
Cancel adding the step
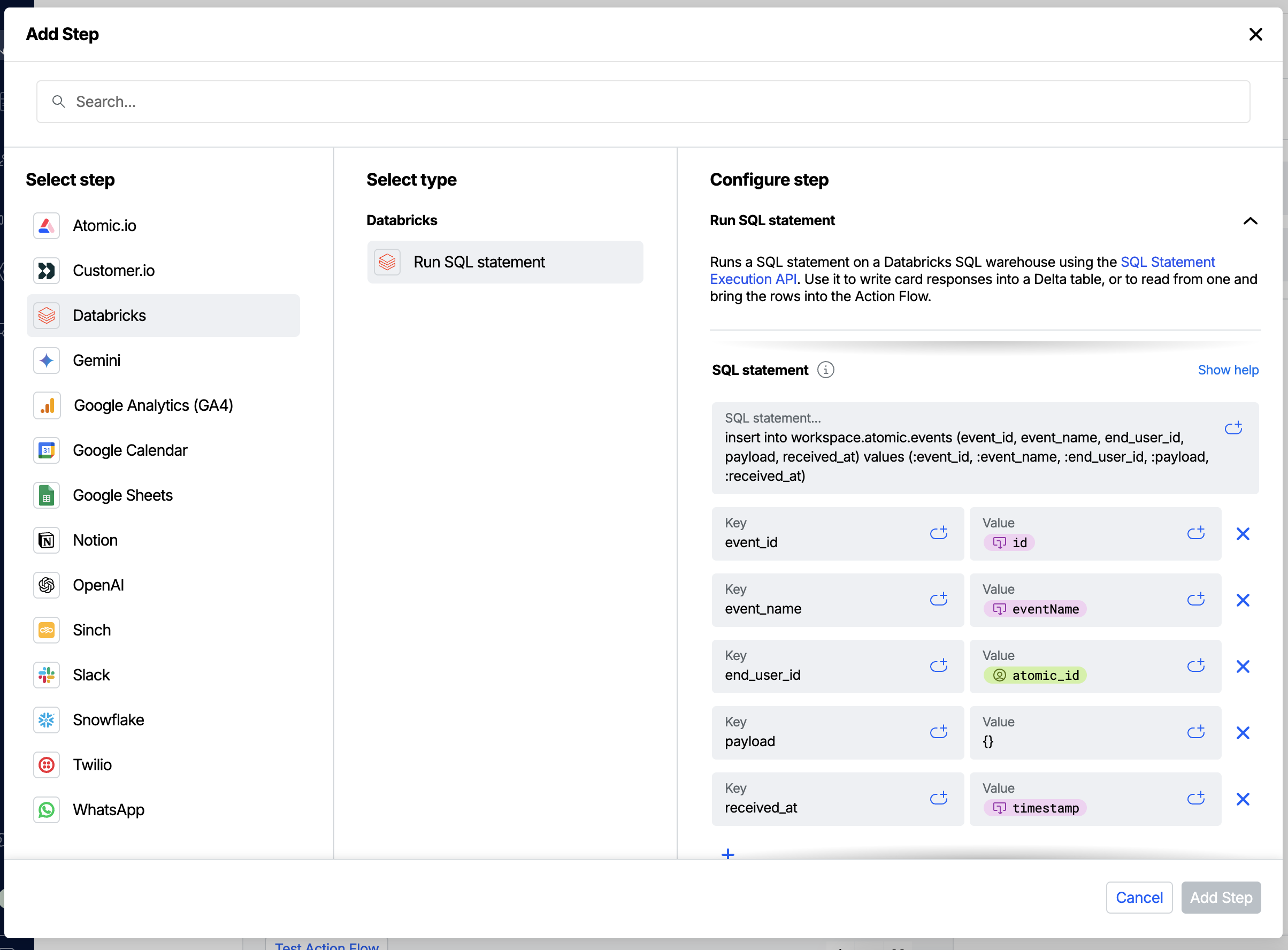tap(1138, 897)
